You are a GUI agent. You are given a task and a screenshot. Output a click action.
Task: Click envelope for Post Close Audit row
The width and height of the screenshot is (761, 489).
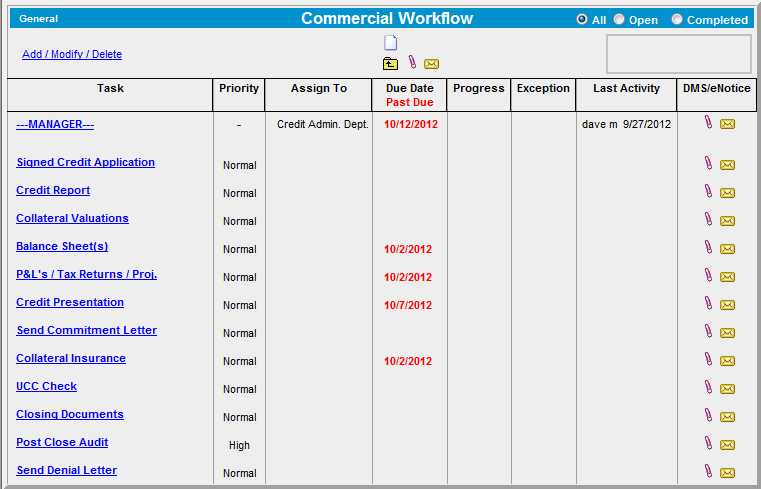click(727, 445)
